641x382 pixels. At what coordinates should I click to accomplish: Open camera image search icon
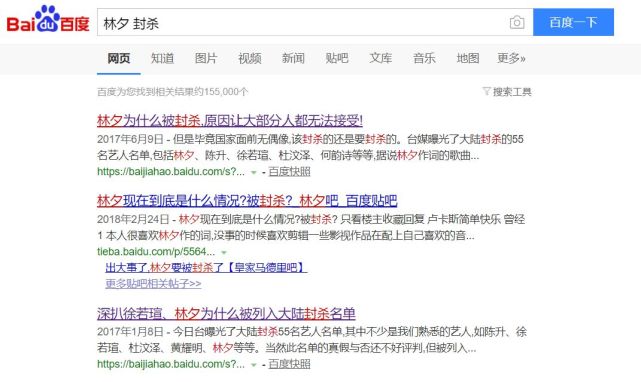pyautogui.click(x=517, y=22)
